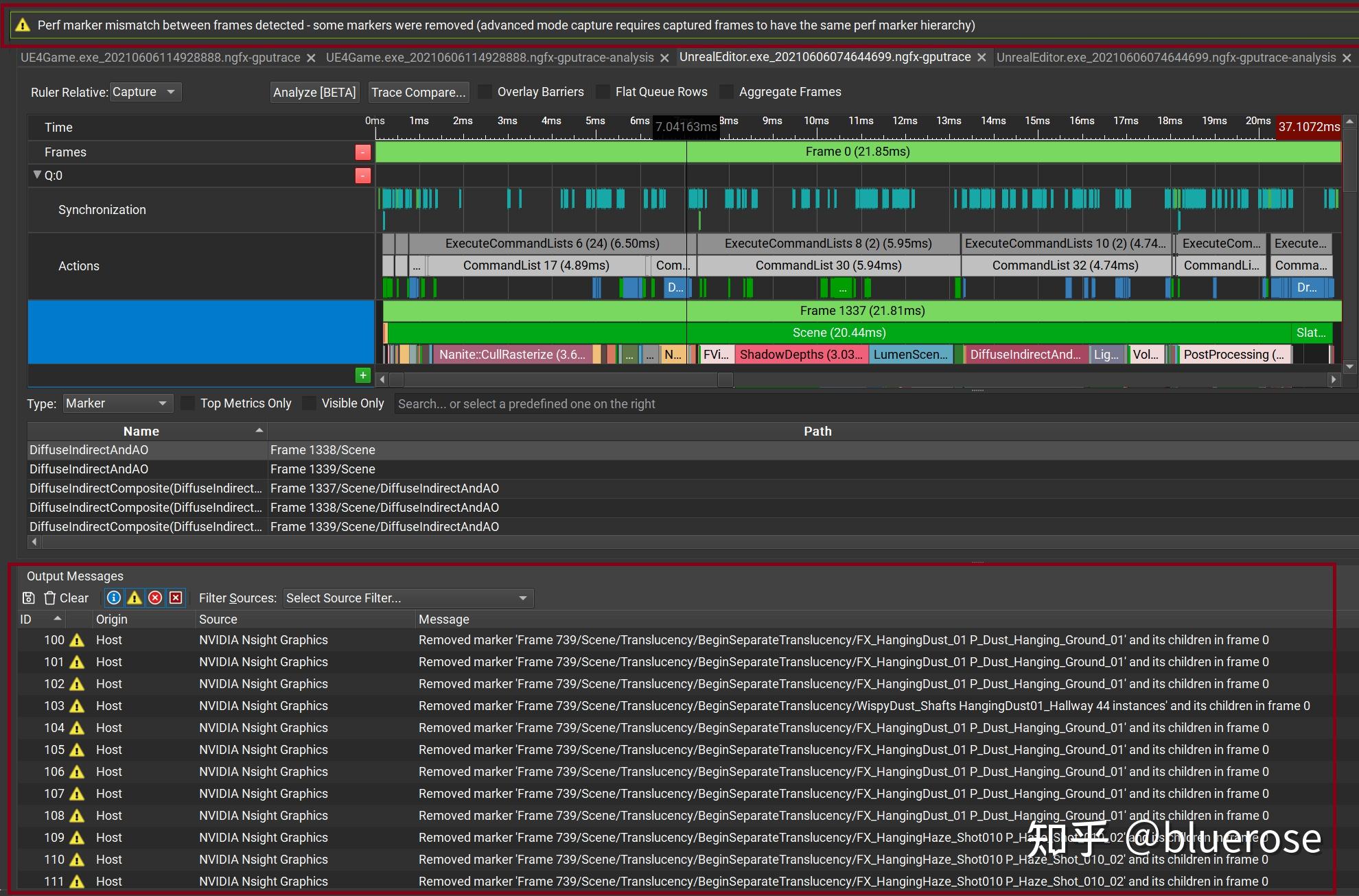Check the Top Metrics Only option
Image resolution: width=1359 pixels, height=896 pixels.
pos(188,403)
